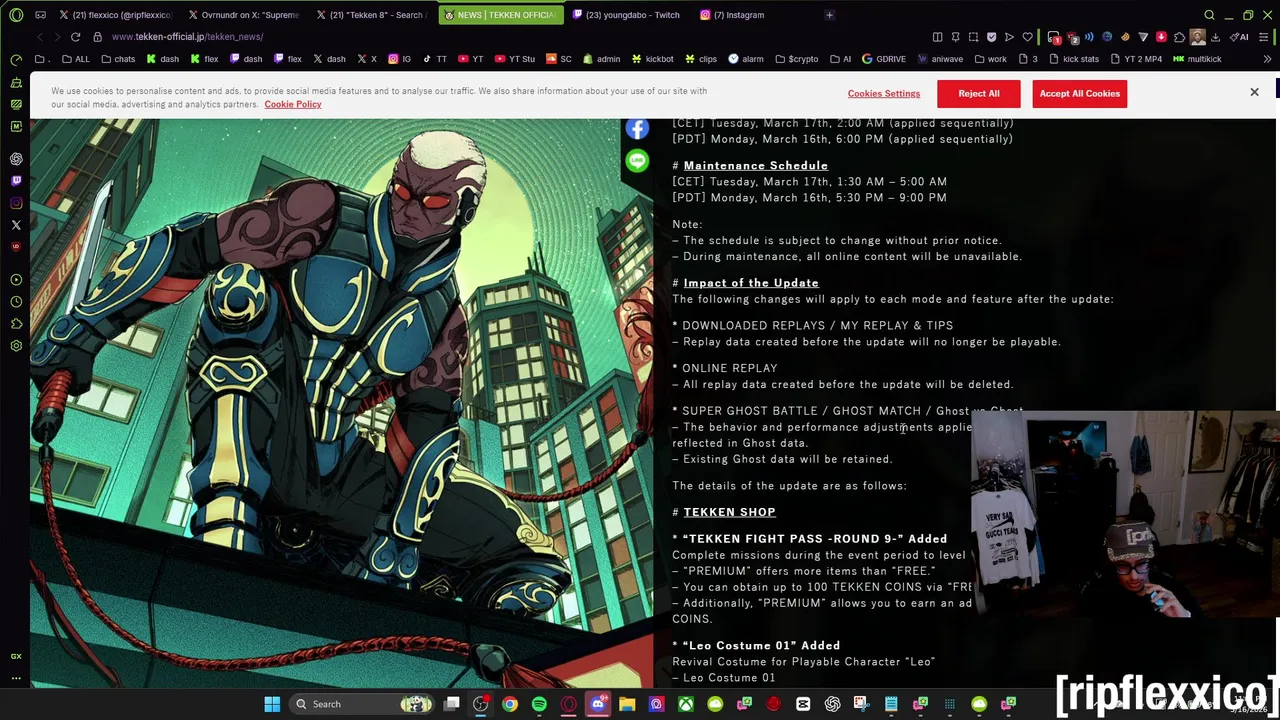Share page on LINE icon

coord(637,161)
